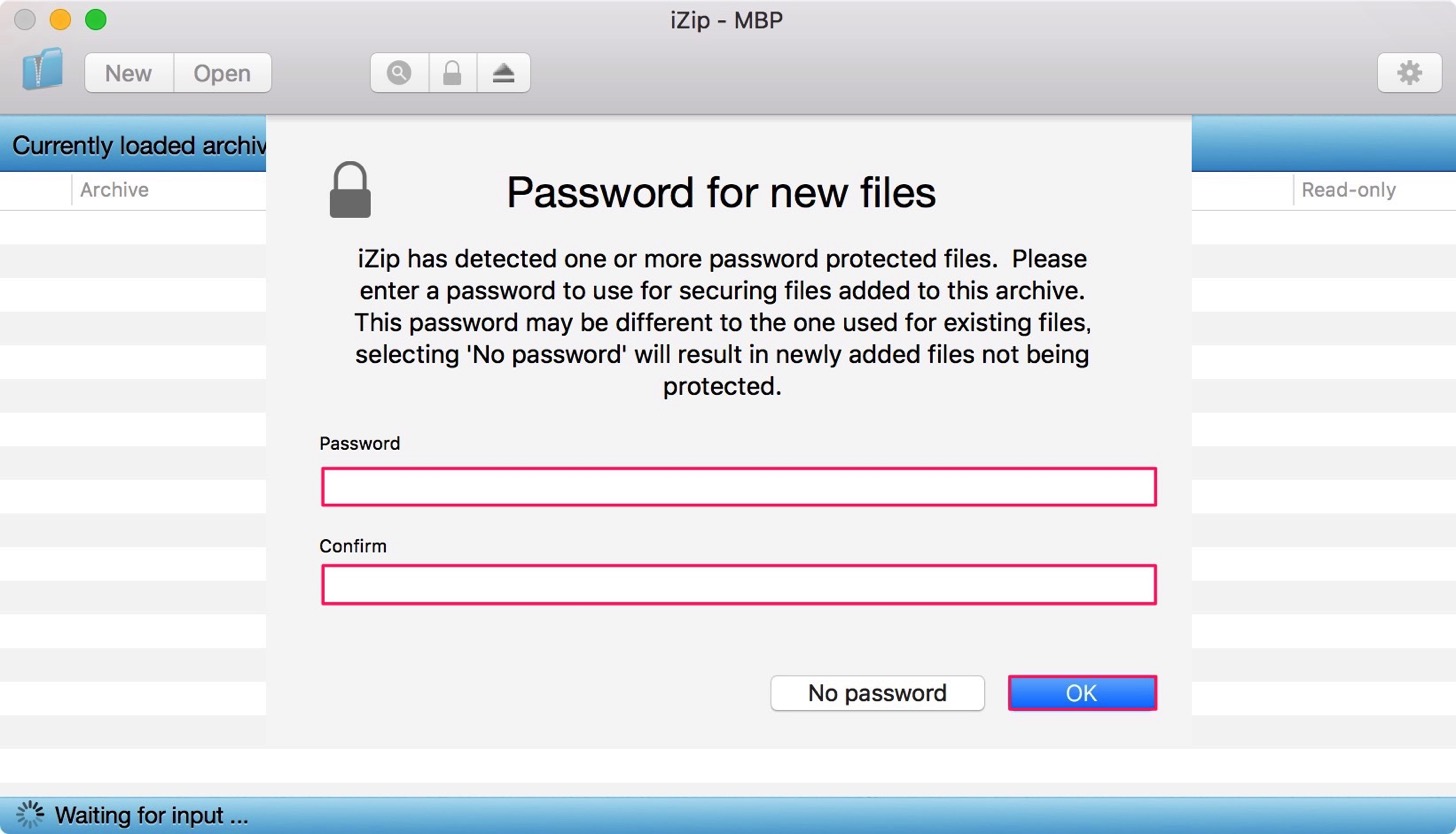Click the 'Currently loaded archives' header bar

pyautogui.click(x=133, y=145)
